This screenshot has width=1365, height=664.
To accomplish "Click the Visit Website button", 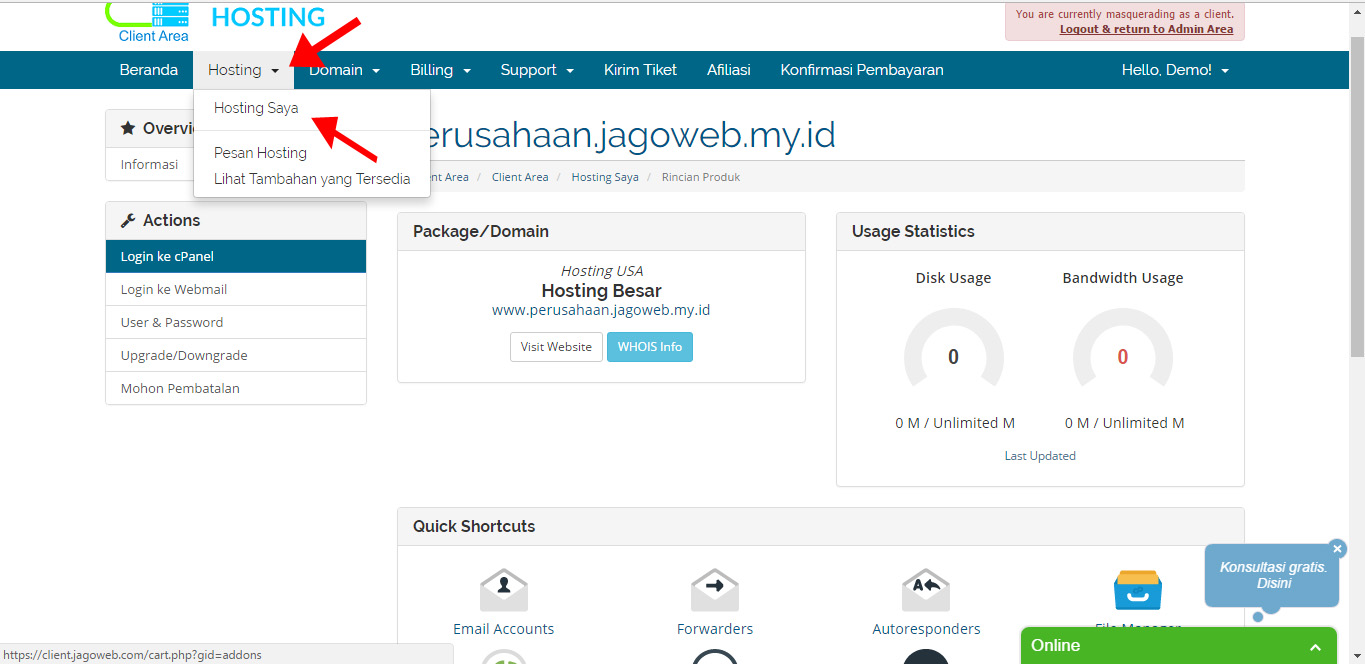I will coord(556,347).
